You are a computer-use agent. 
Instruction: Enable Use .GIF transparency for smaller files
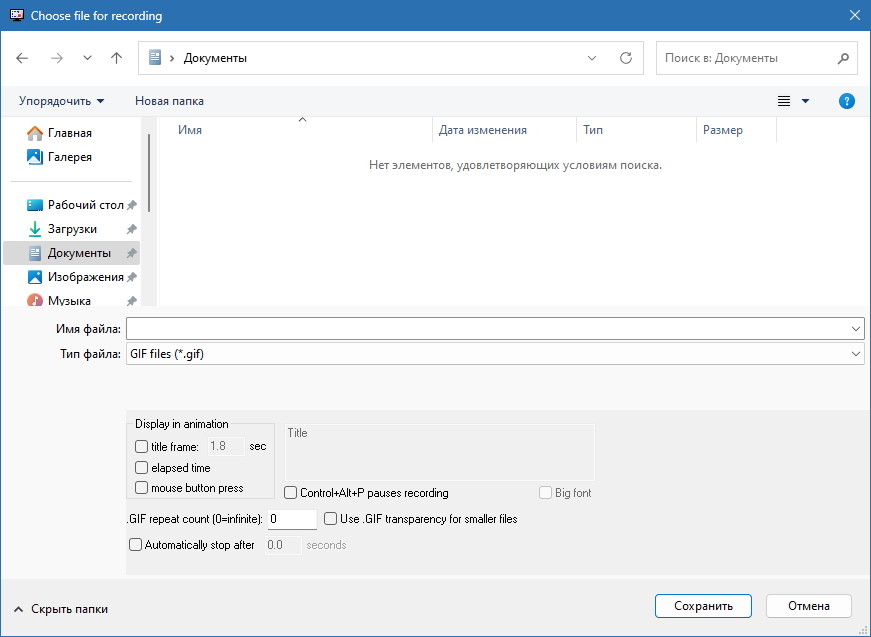(x=330, y=519)
